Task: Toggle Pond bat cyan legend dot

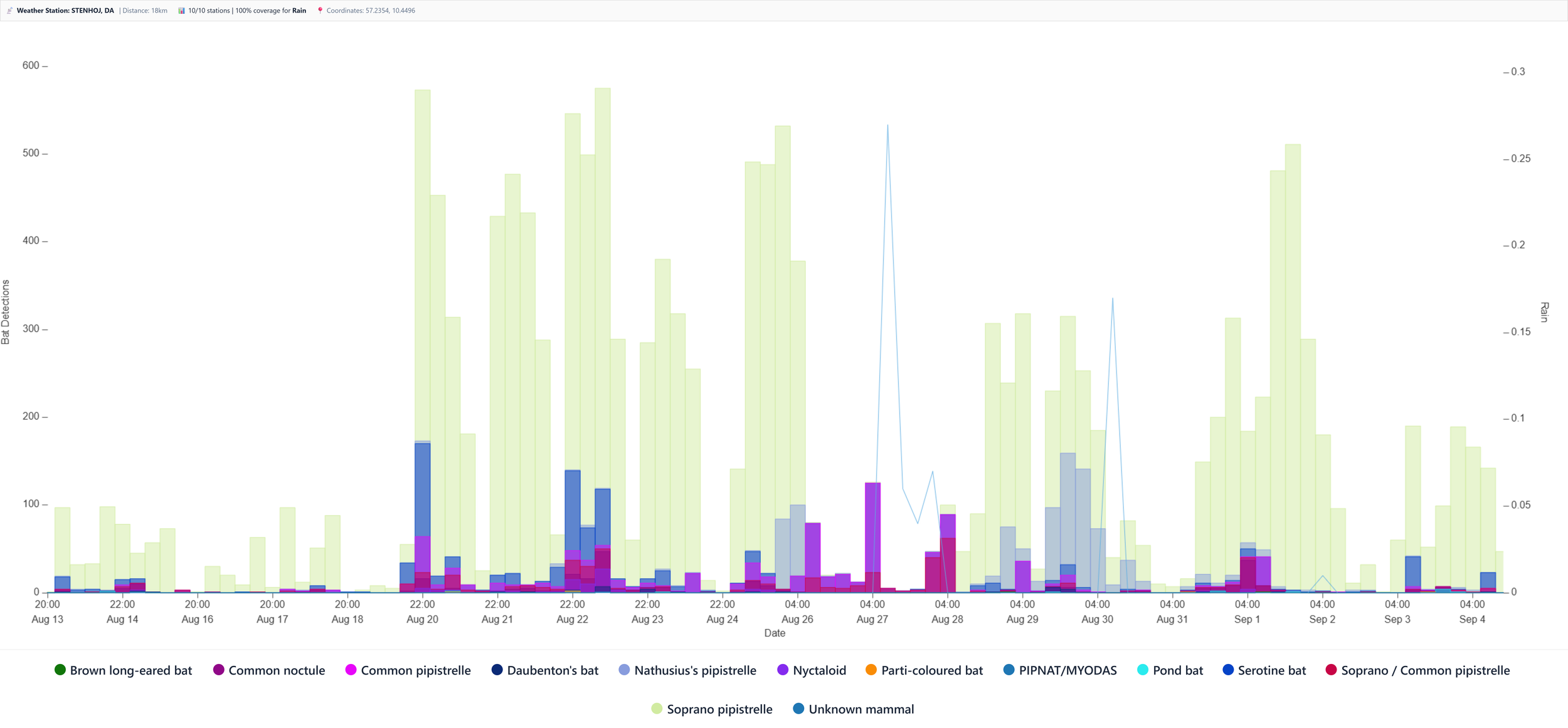Action: coord(1142,670)
